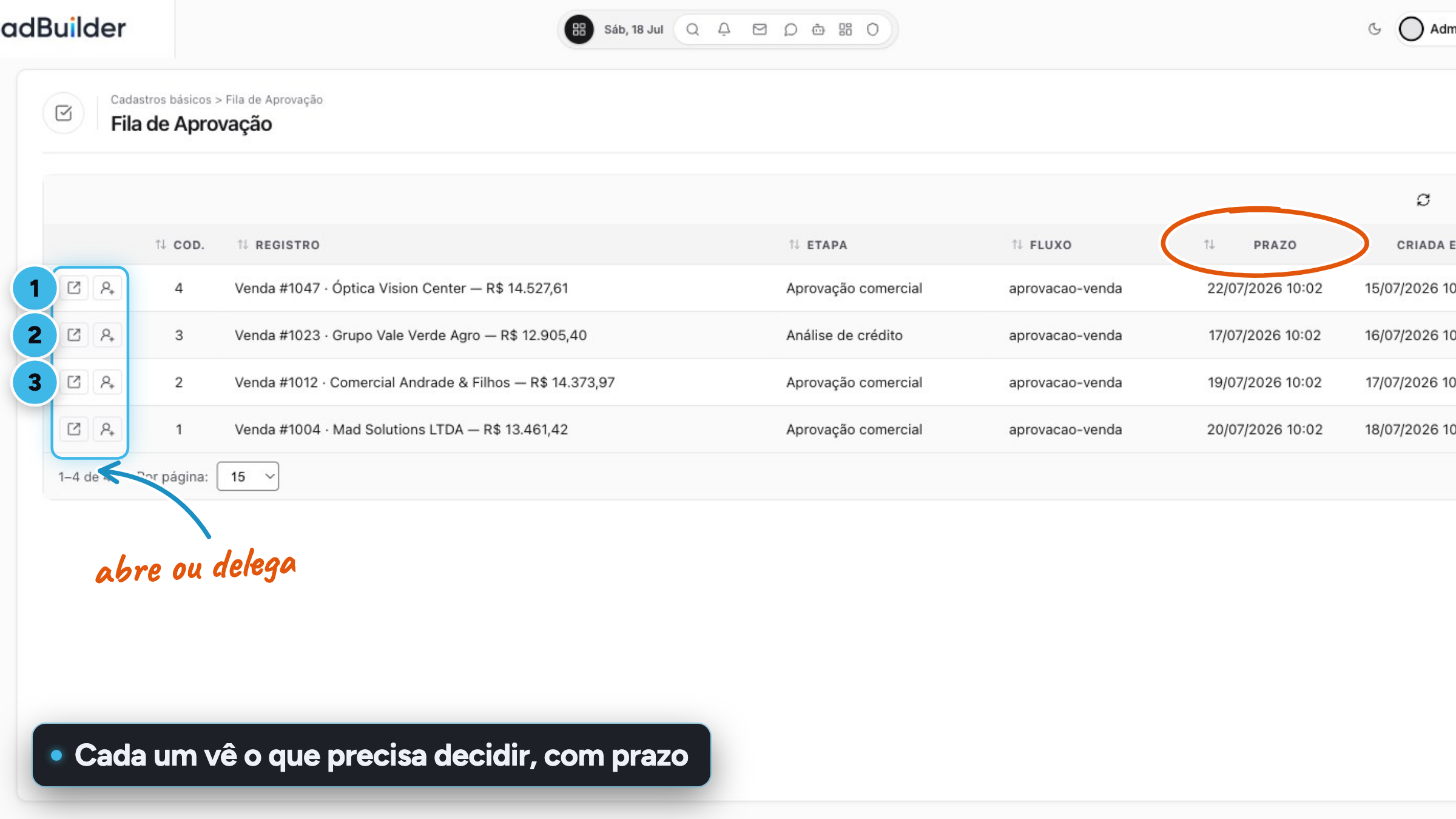Open notifications bell icon
This screenshot has height=819, width=1456.
point(724,29)
